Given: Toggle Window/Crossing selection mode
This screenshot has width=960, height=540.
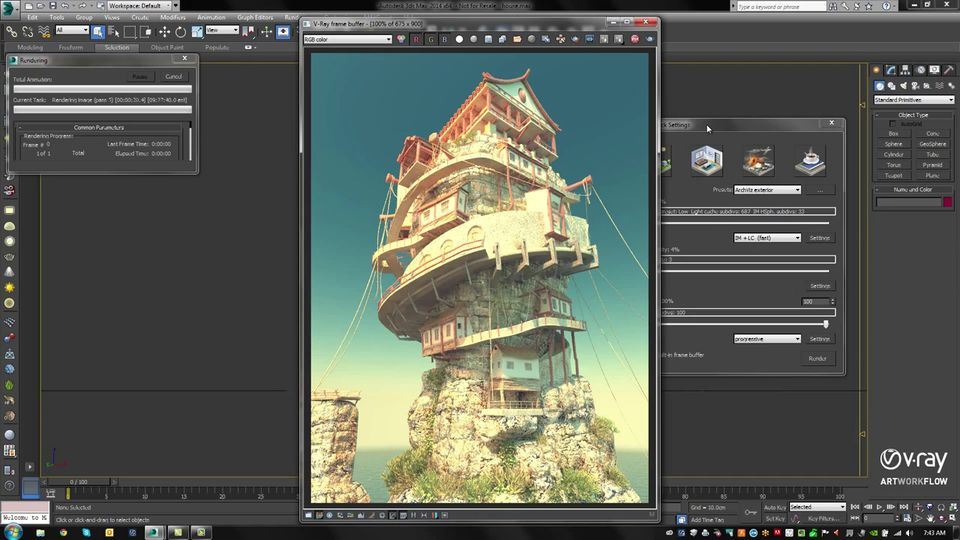Looking at the screenshot, I should point(146,31).
